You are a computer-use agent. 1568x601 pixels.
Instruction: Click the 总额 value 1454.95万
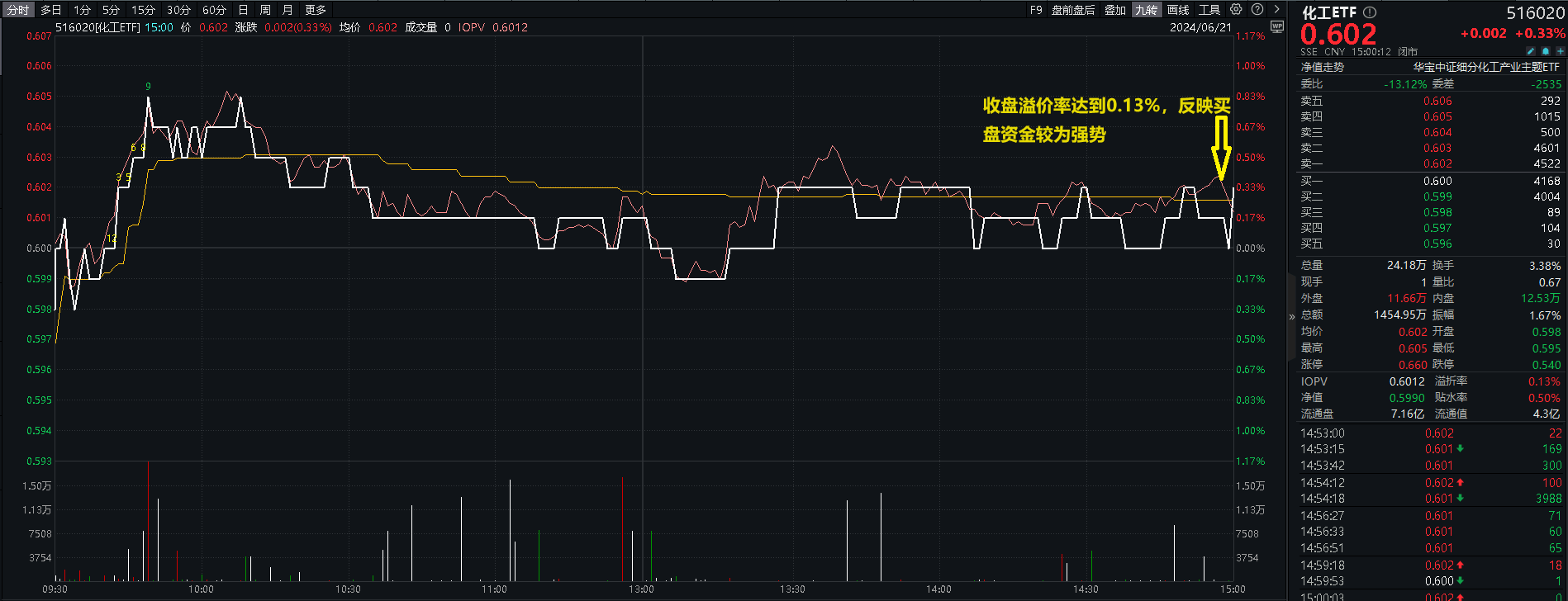click(x=1399, y=315)
